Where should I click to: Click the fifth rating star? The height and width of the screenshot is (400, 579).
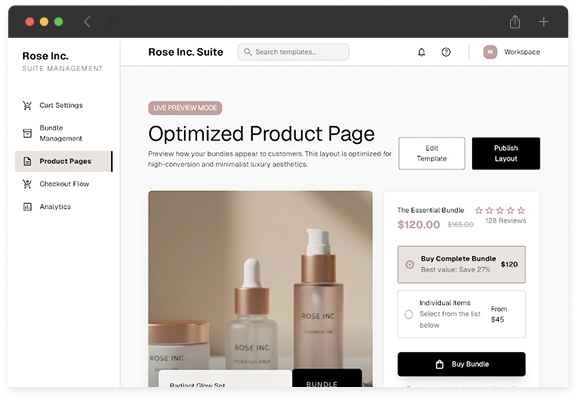[x=521, y=211]
